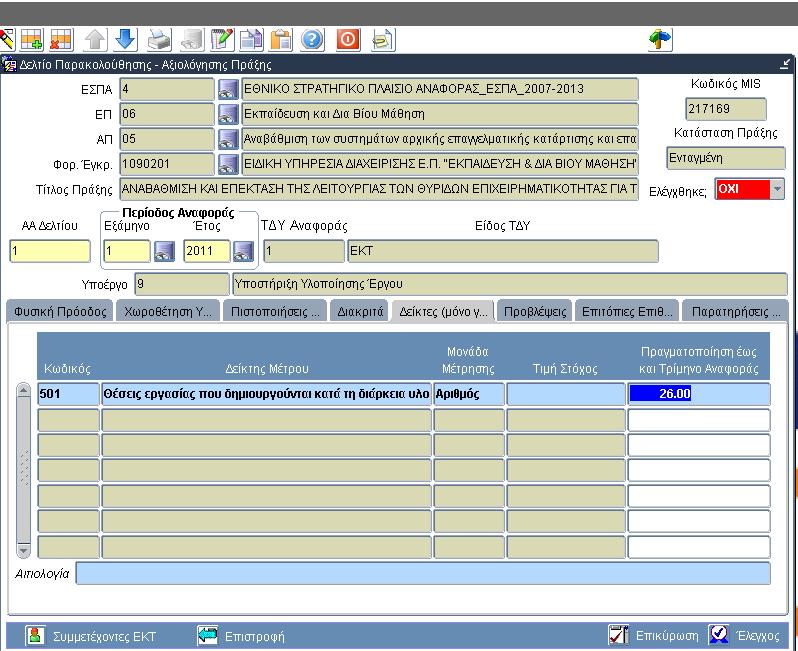Click the Υποστήριξη Υλοποίησης Έργου field
This screenshot has height=651, width=798.
pos(509,284)
